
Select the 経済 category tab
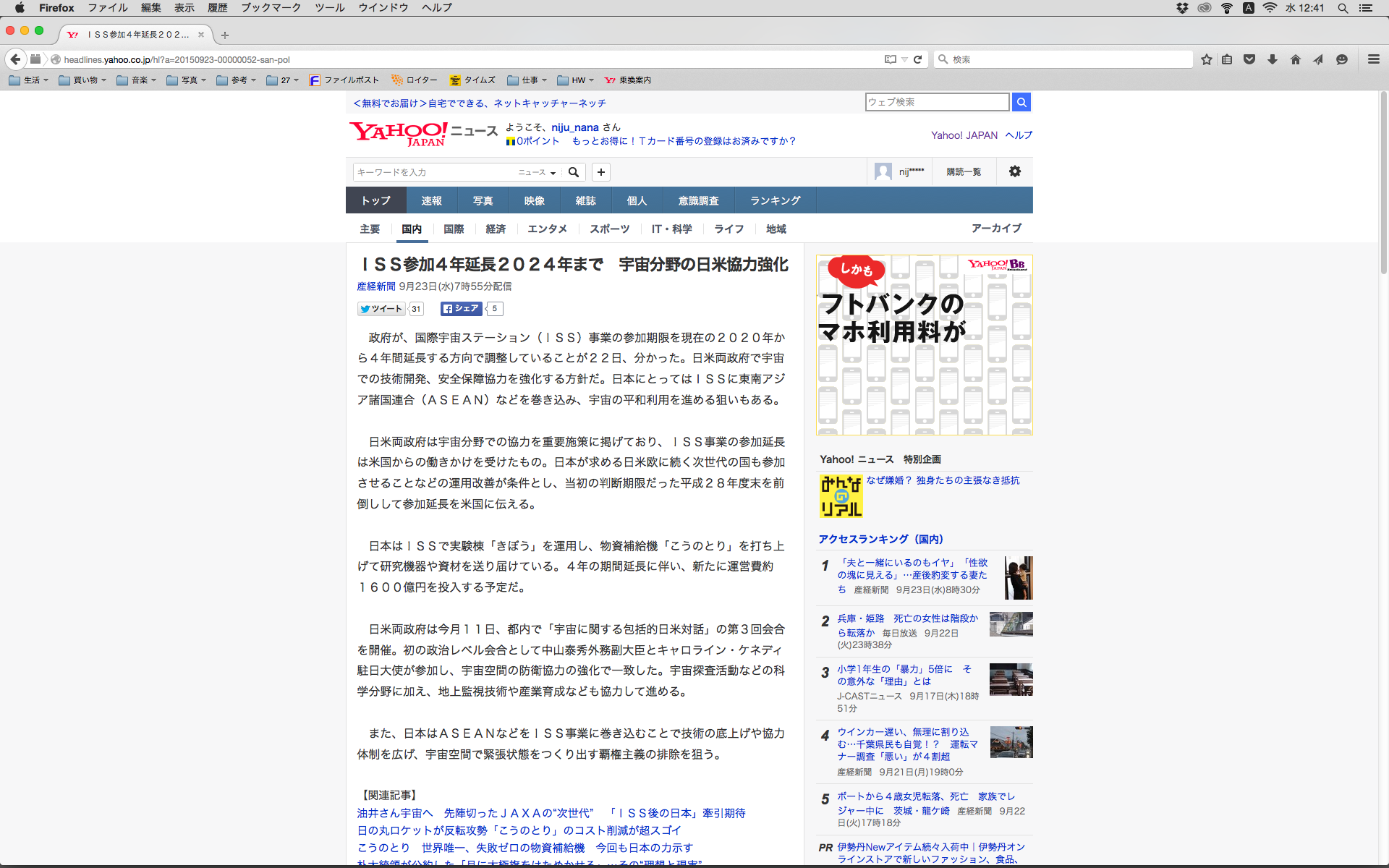tap(496, 229)
